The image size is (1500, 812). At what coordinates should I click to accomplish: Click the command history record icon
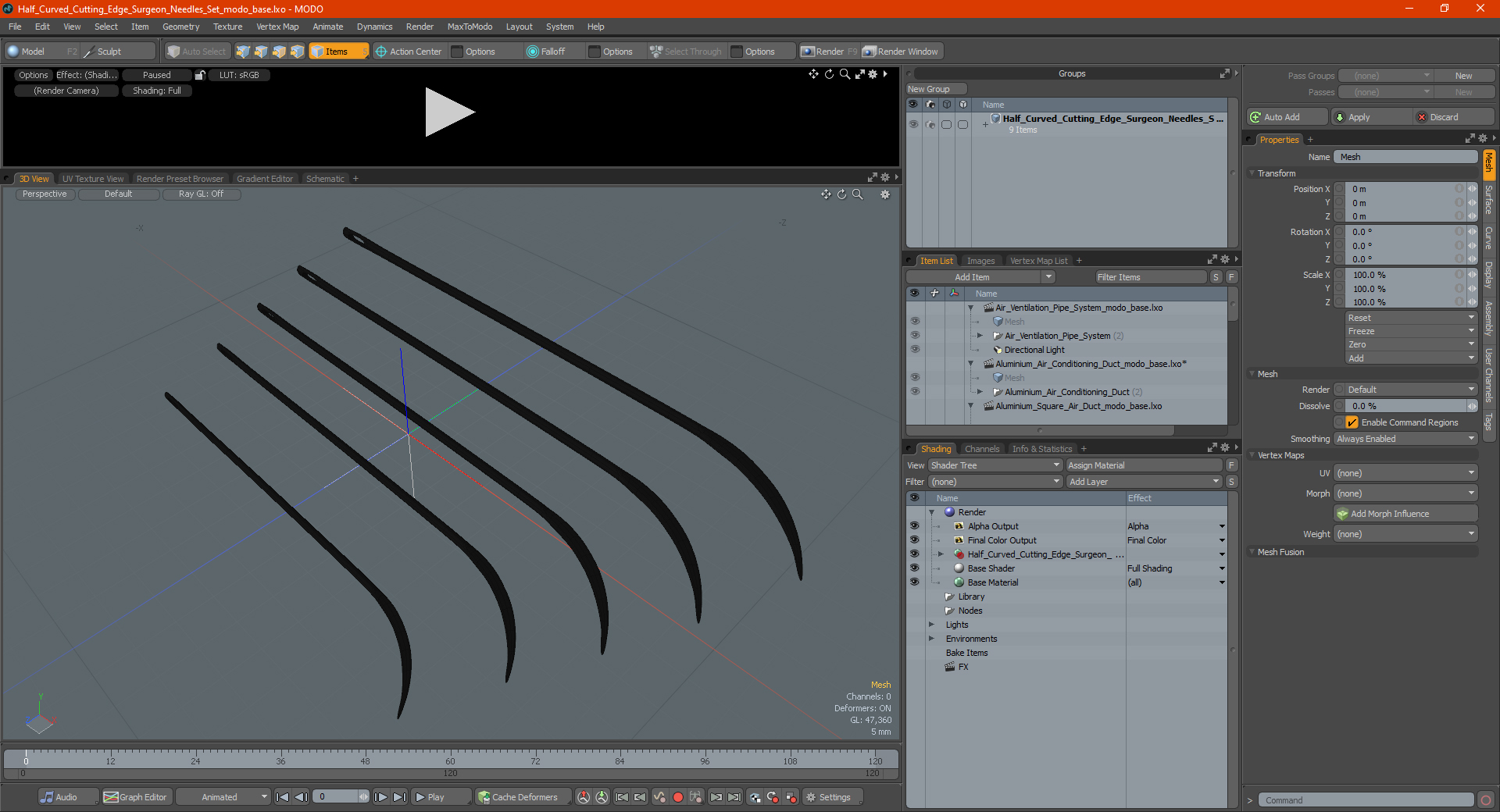click(x=1486, y=800)
